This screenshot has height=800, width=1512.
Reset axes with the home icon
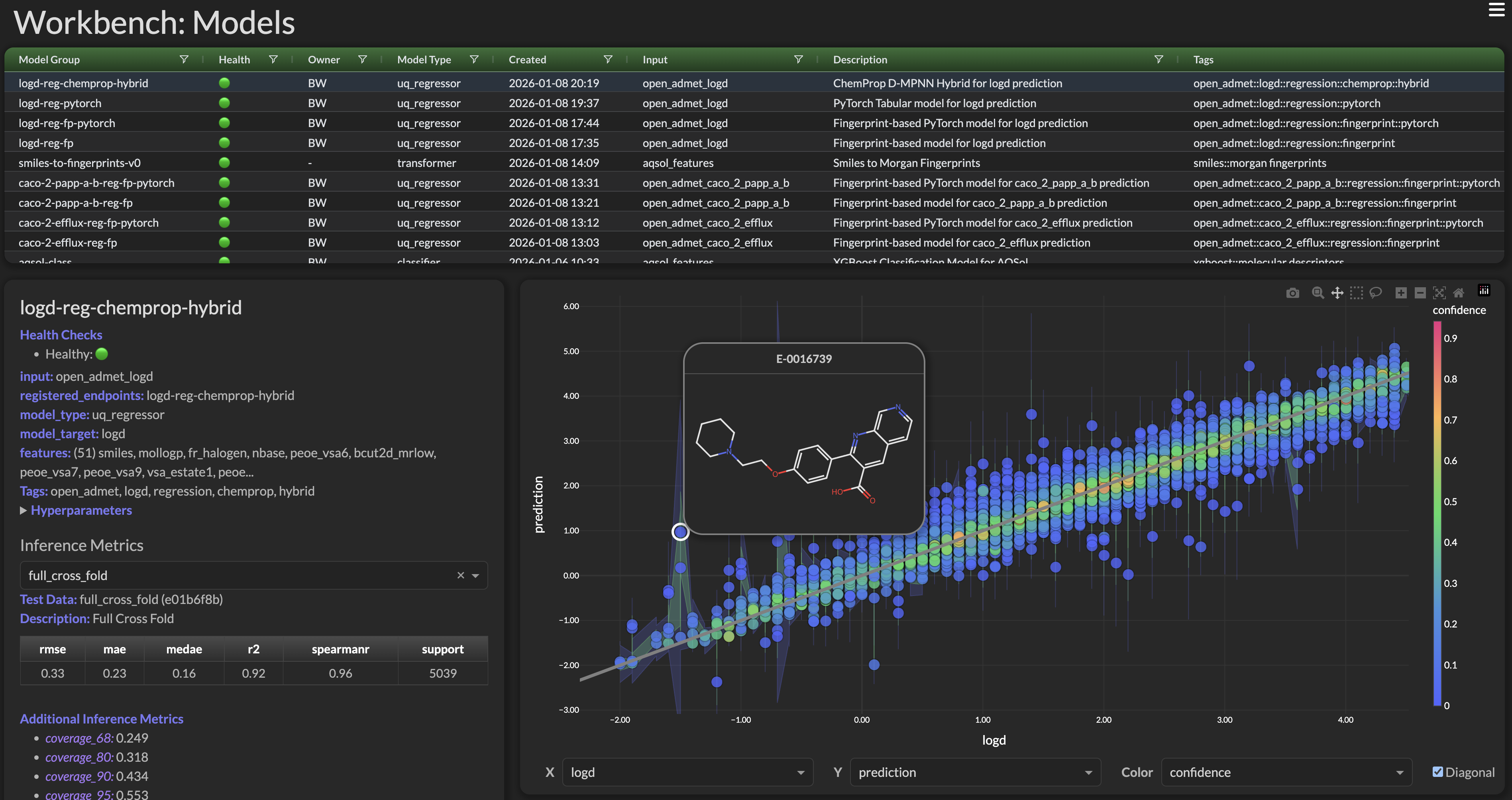pyautogui.click(x=1459, y=293)
